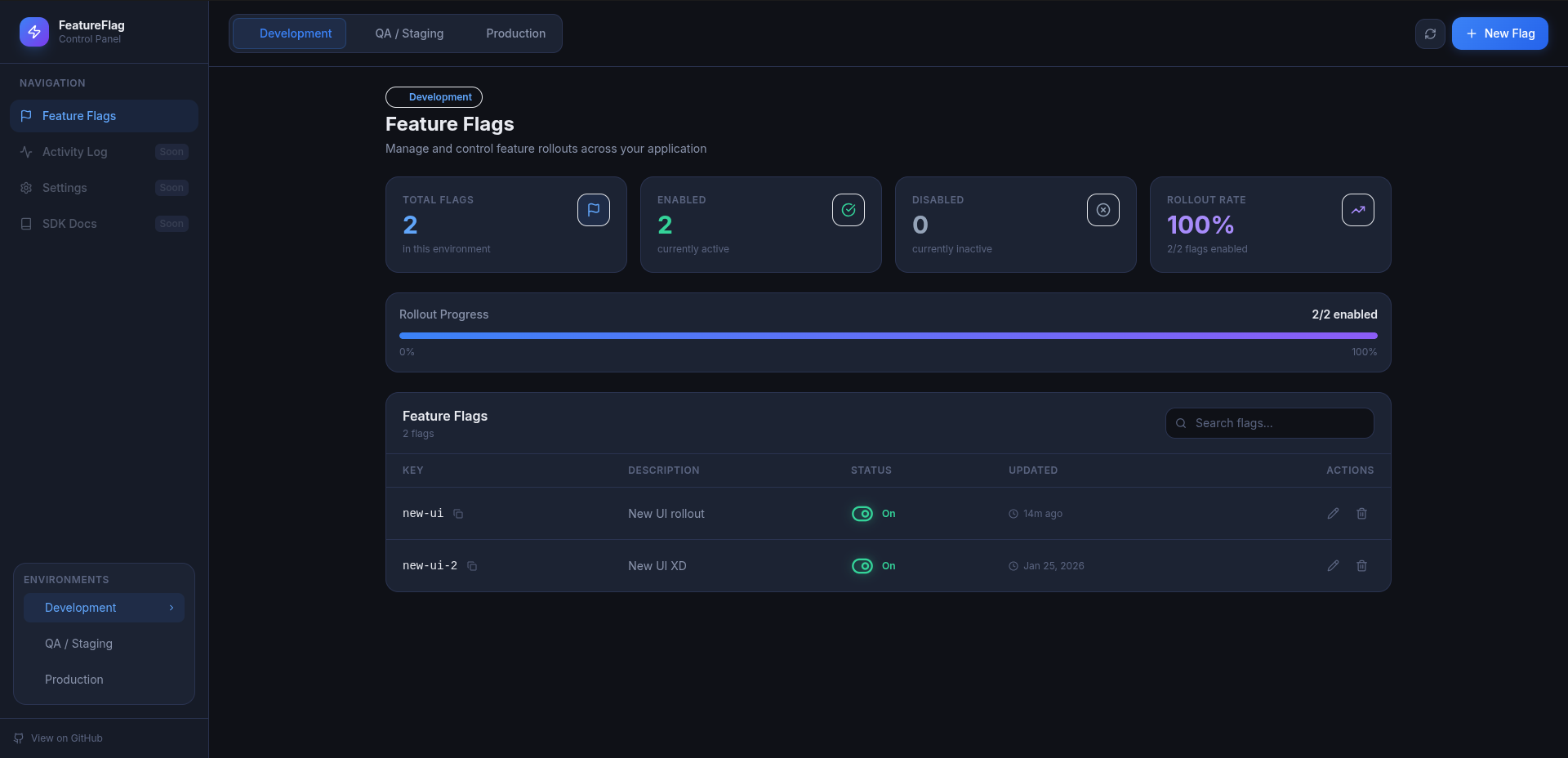Screen dimensions: 1568x758
Task: Click the 'New UI rollout' description
Action: click(x=666, y=514)
